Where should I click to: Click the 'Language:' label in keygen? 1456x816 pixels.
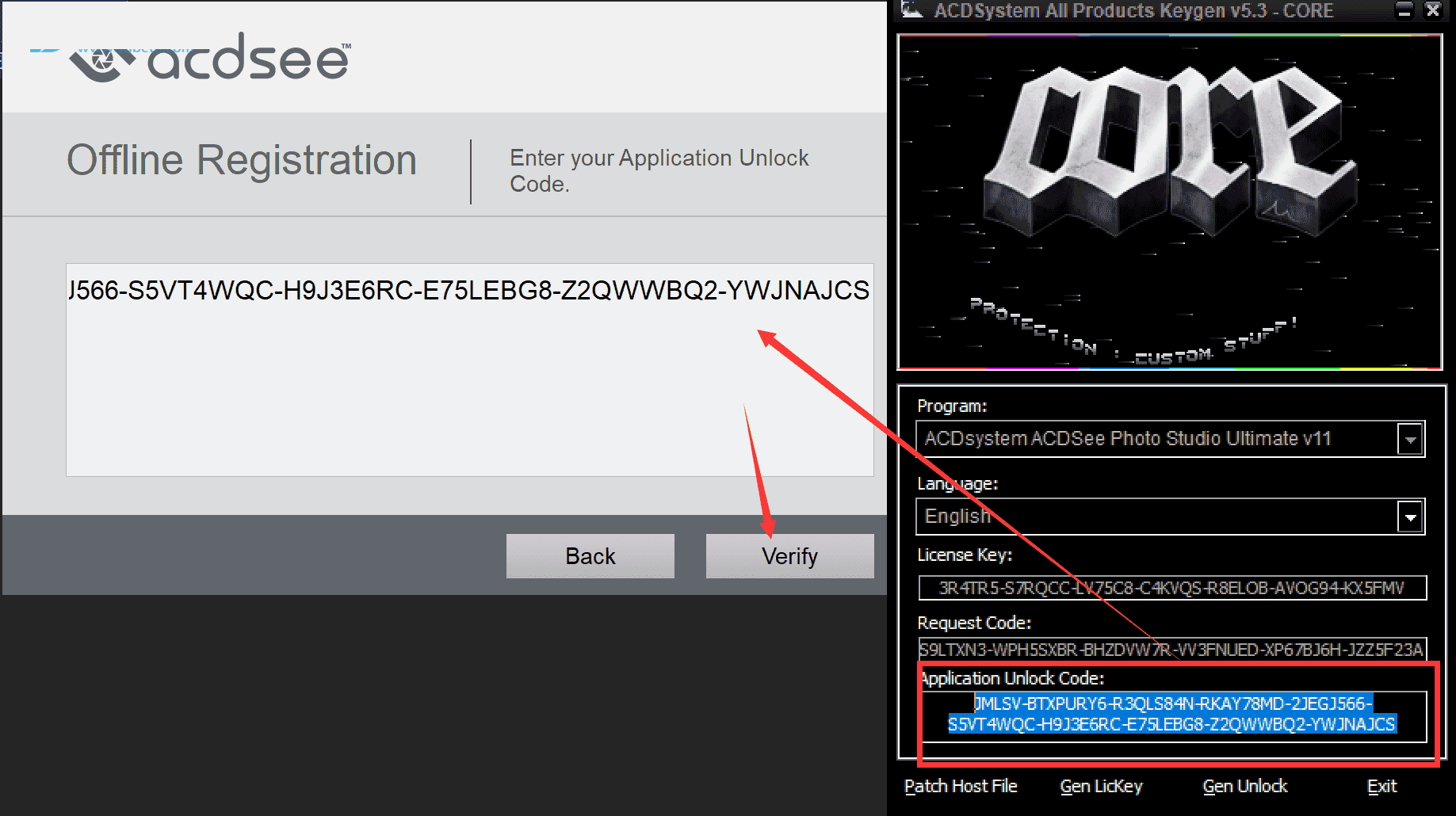click(957, 483)
